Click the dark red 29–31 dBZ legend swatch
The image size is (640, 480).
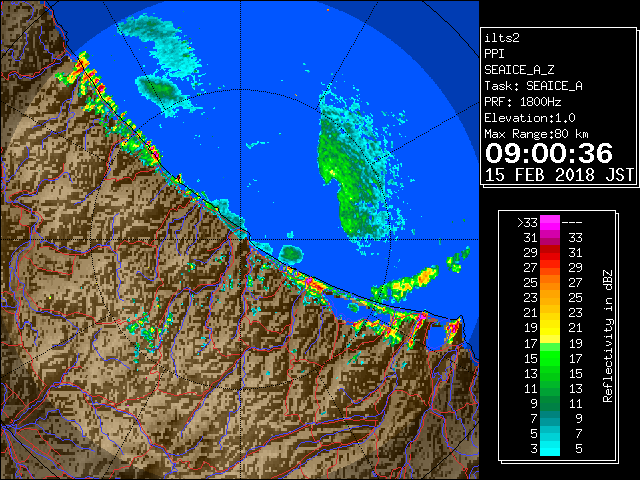pos(550,253)
